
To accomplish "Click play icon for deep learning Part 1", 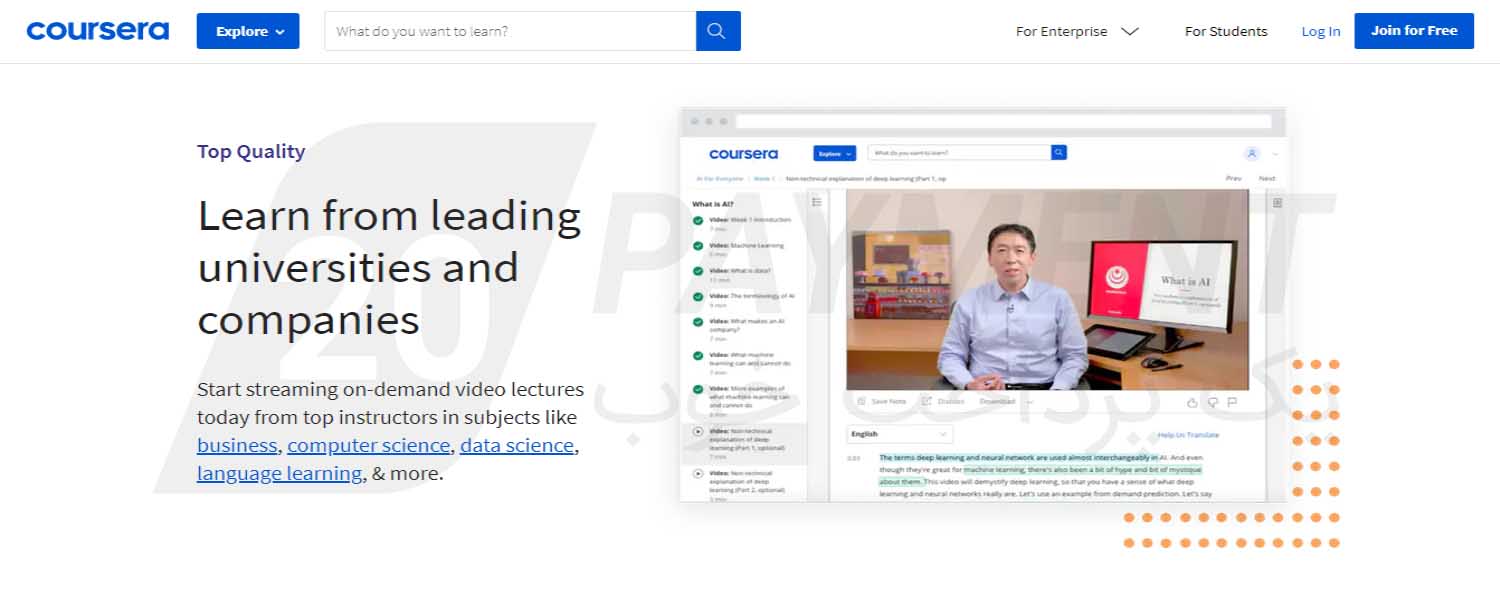I will click(x=697, y=432).
